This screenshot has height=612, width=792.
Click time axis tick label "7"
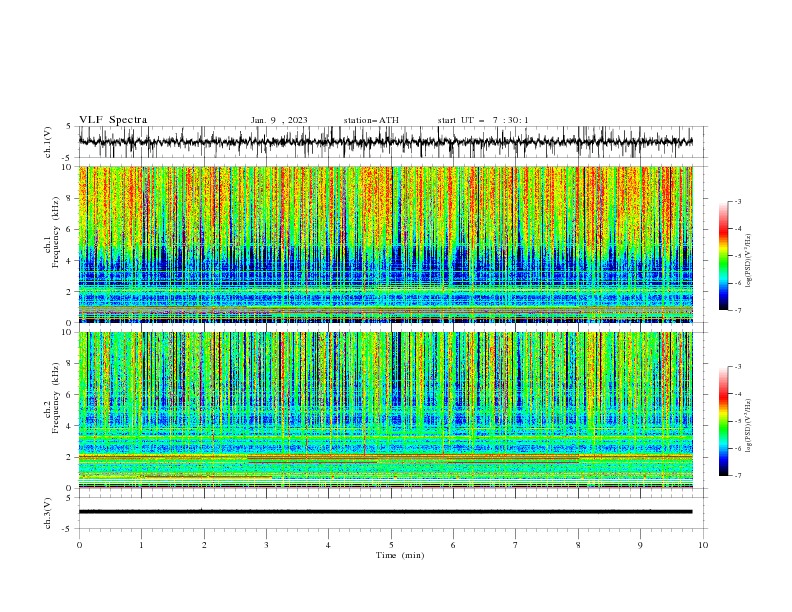(x=516, y=545)
